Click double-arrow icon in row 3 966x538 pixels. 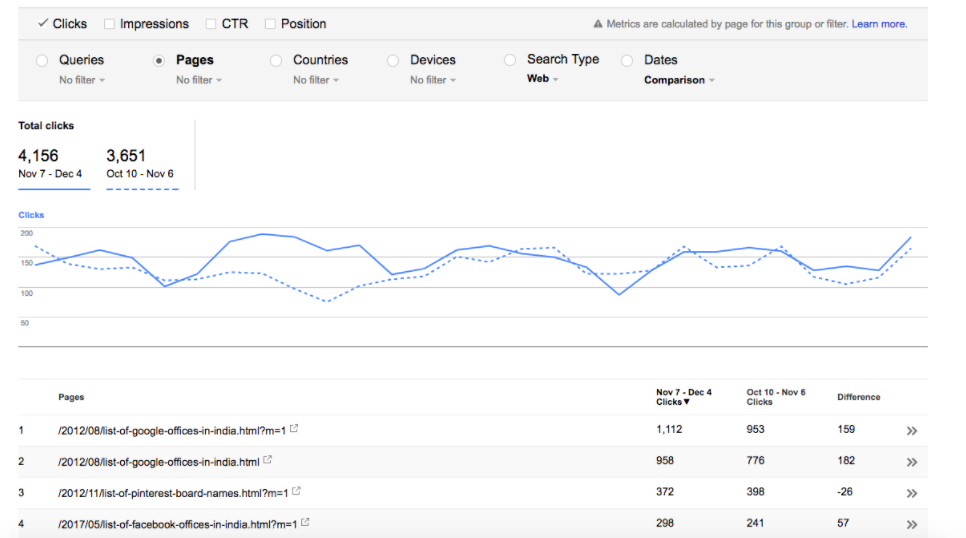coord(911,493)
